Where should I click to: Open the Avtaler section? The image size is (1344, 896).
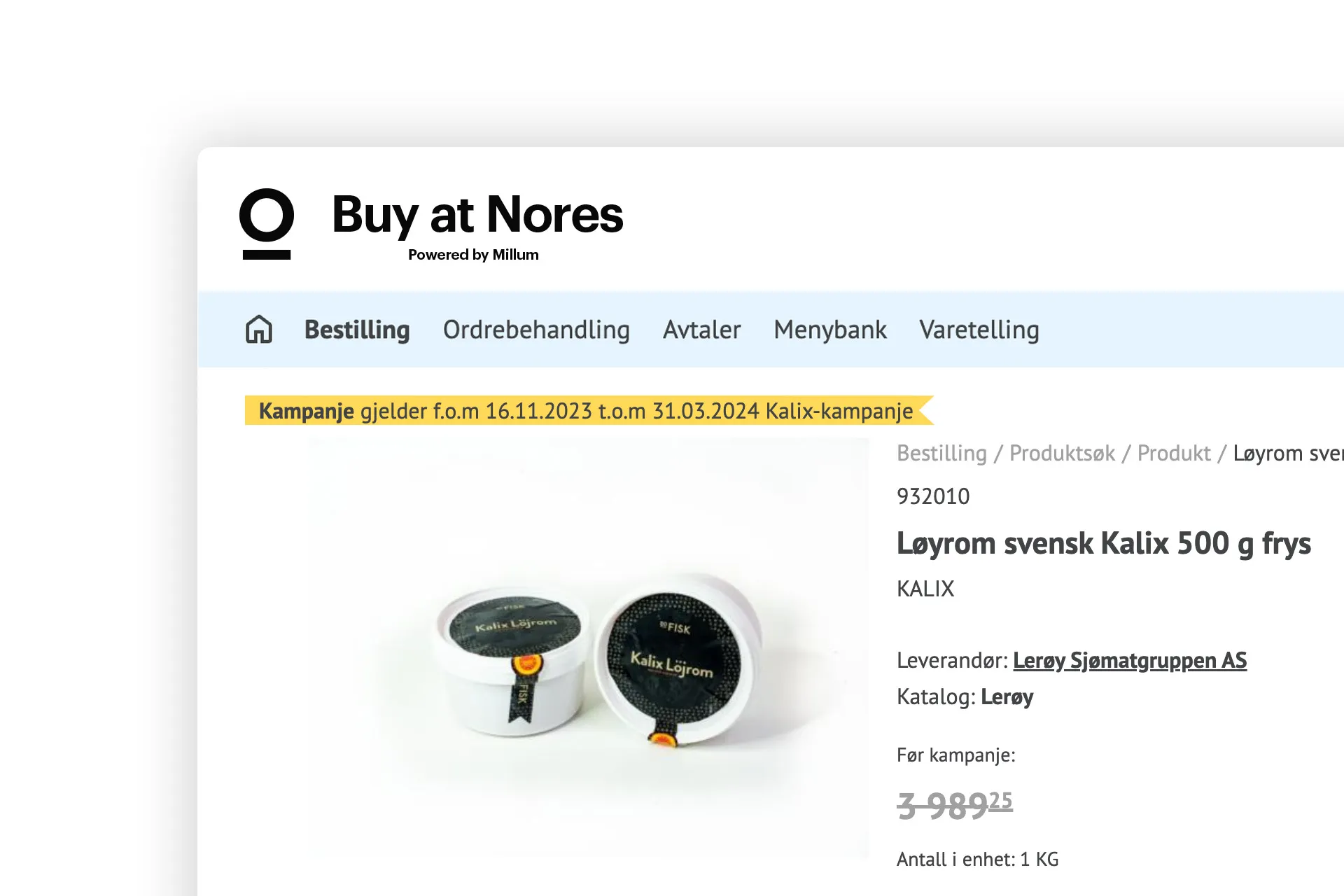(x=701, y=330)
